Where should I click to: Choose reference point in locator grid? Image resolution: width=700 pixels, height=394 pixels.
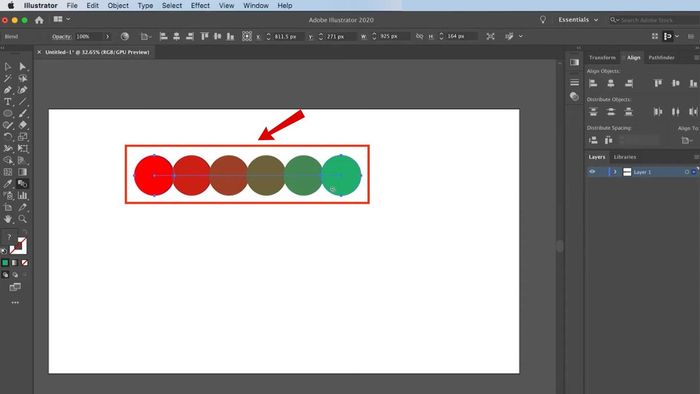pos(247,36)
